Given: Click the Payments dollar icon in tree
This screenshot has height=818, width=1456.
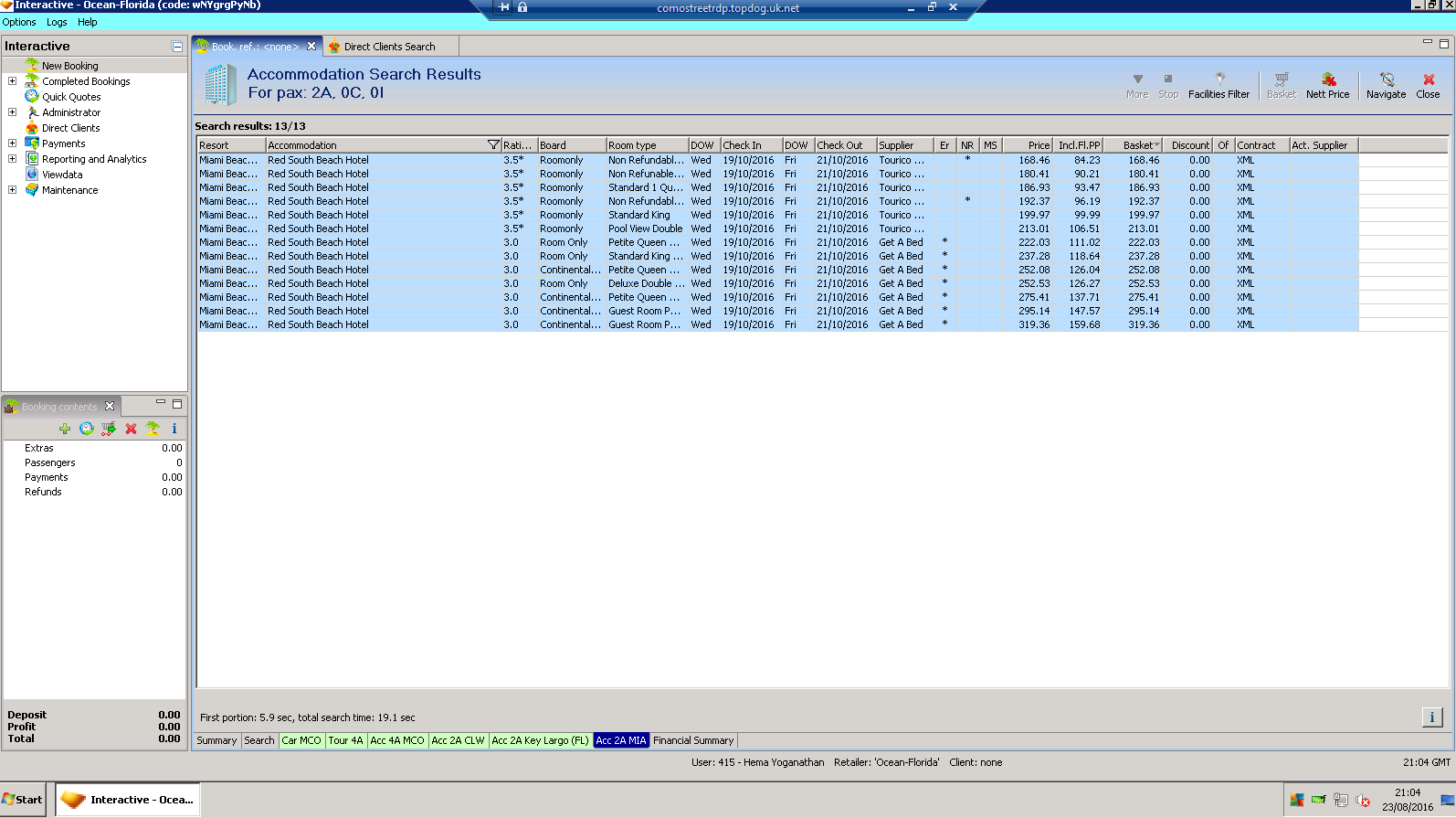Looking at the screenshot, I should [32, 143].
